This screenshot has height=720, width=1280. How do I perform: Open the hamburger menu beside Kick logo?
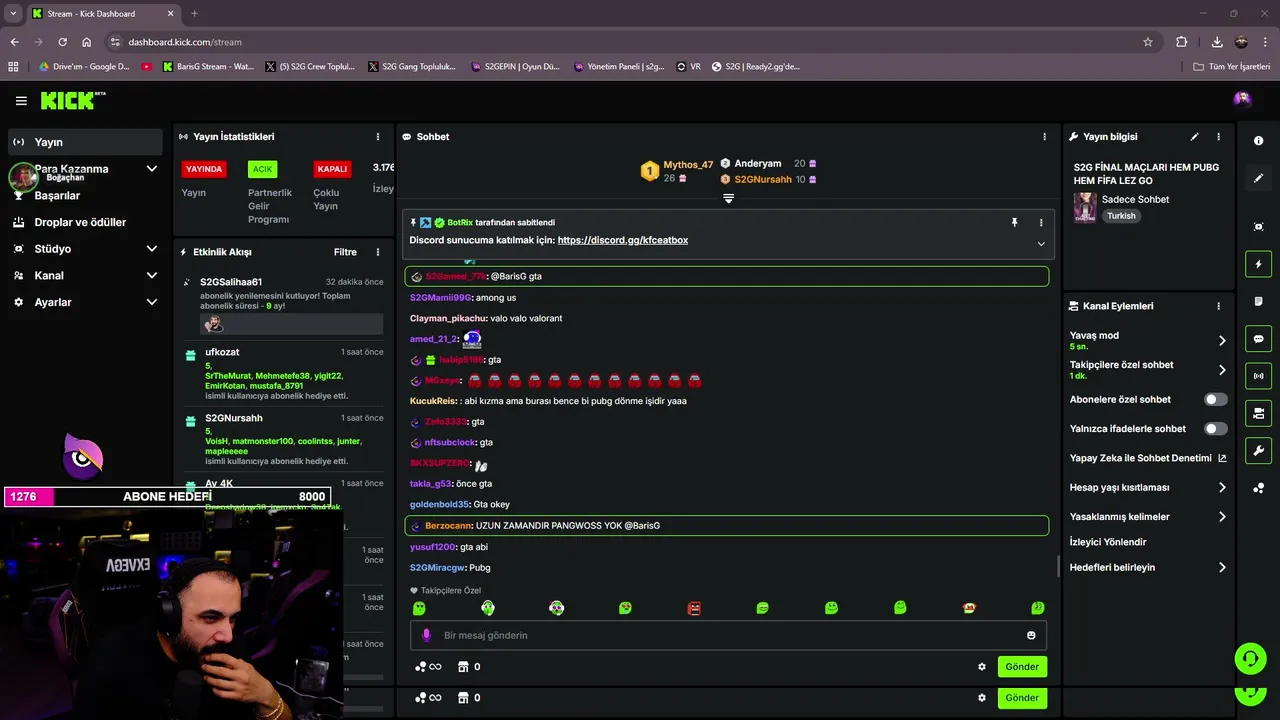[x=21, y=101]
